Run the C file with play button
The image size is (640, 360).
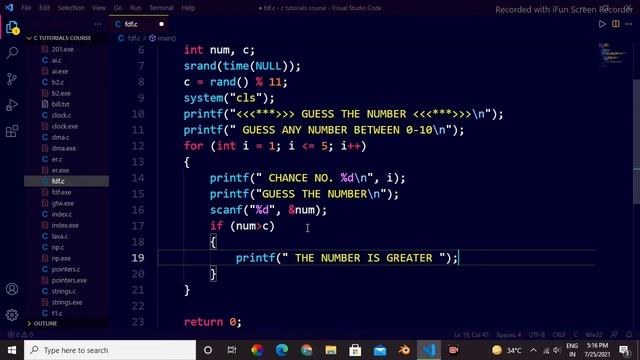pyautogui.click(x=602, y=24)
